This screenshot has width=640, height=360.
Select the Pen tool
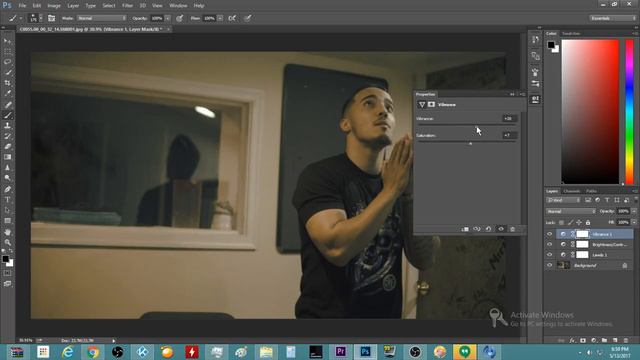click(x=7, y=189)
